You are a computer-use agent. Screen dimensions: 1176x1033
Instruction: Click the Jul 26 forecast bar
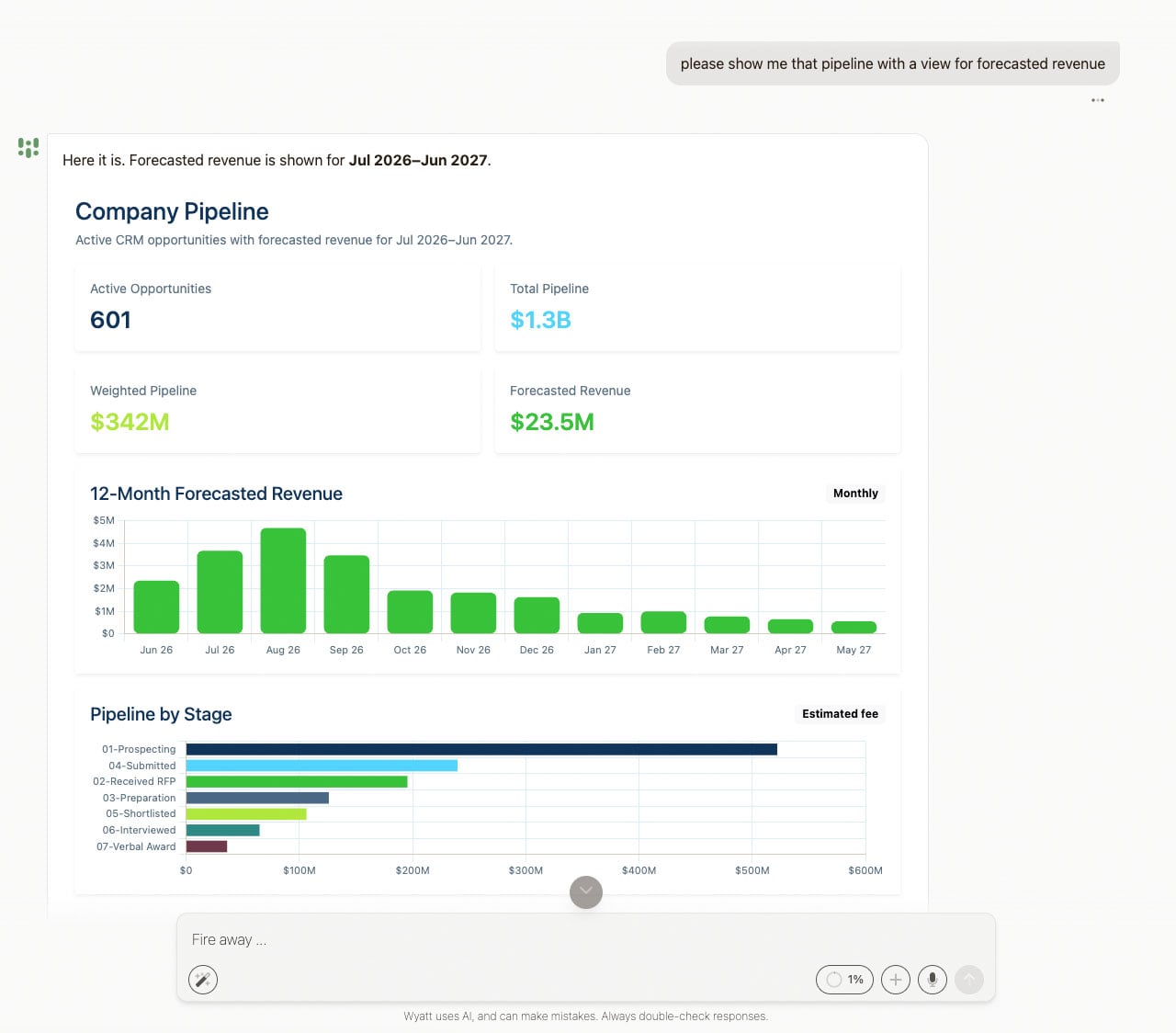[x=220, y=592]
